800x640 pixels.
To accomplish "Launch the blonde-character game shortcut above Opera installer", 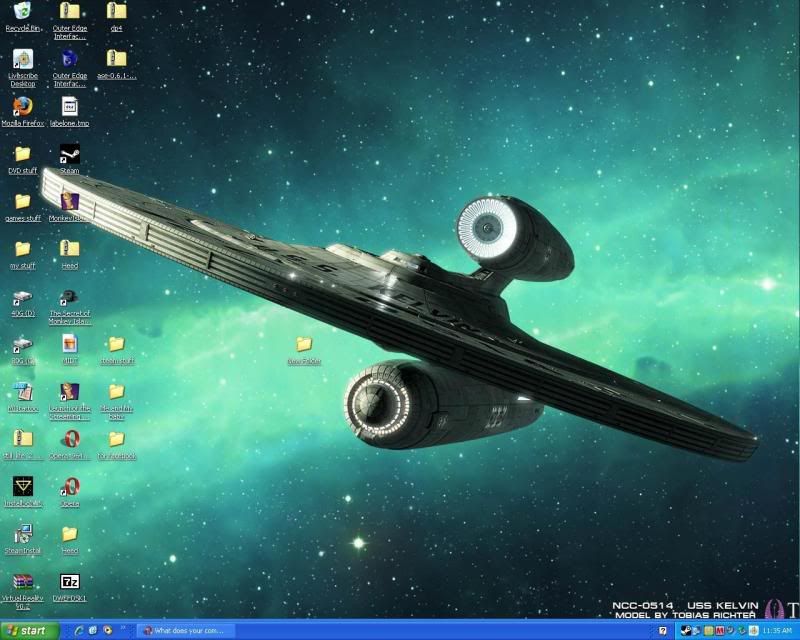I will (69, 401).
